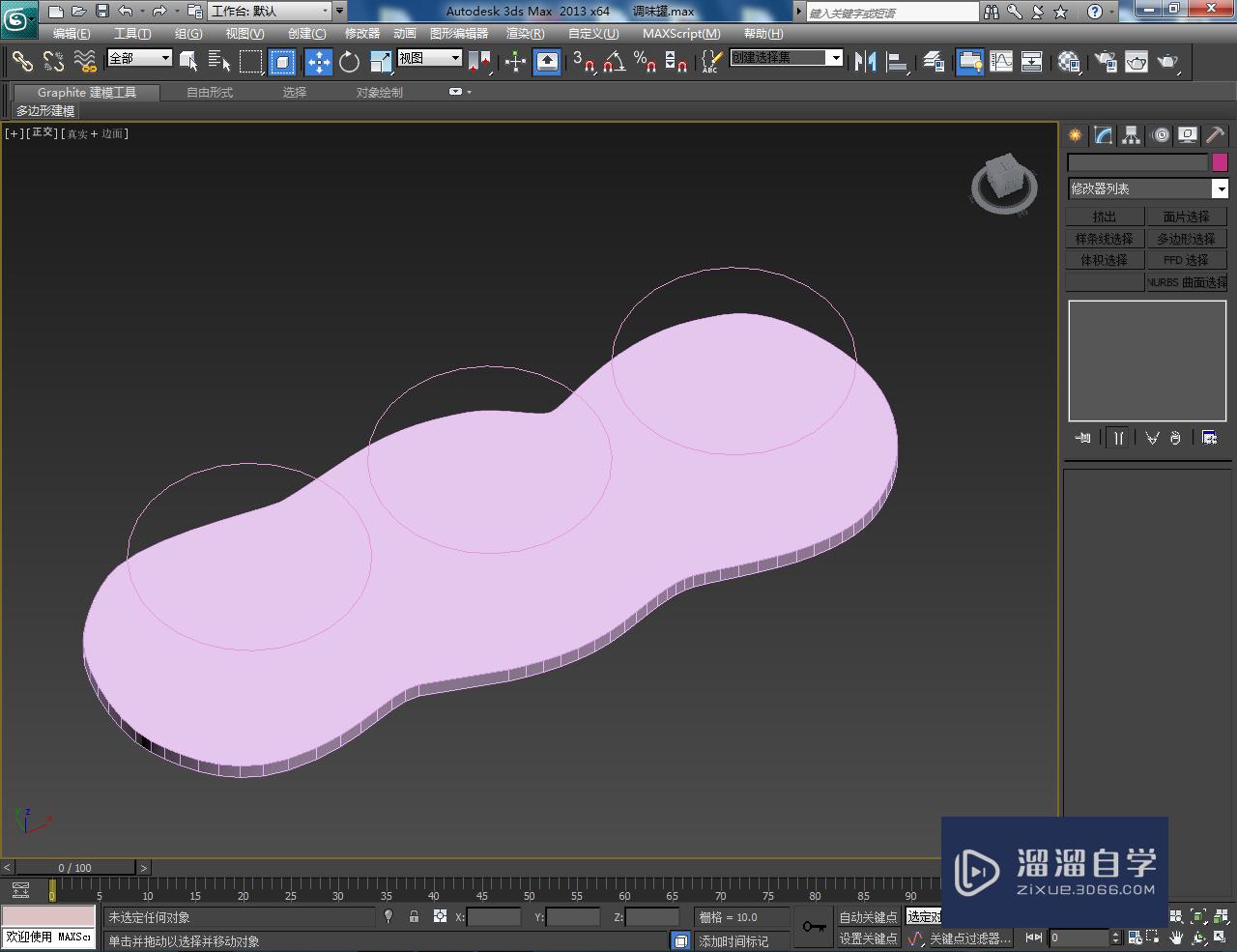The height and width of the screenshot is (952, 1237).
Task: Click the 挤出 modifier button
Action: click(x=1105, y=216)
